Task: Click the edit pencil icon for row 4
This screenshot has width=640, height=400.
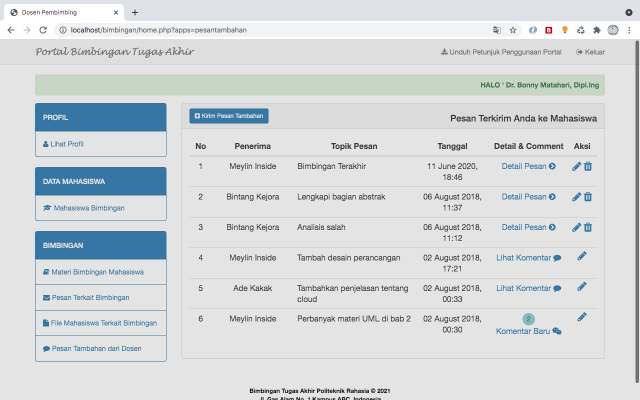Action: [x=582, y=256]
